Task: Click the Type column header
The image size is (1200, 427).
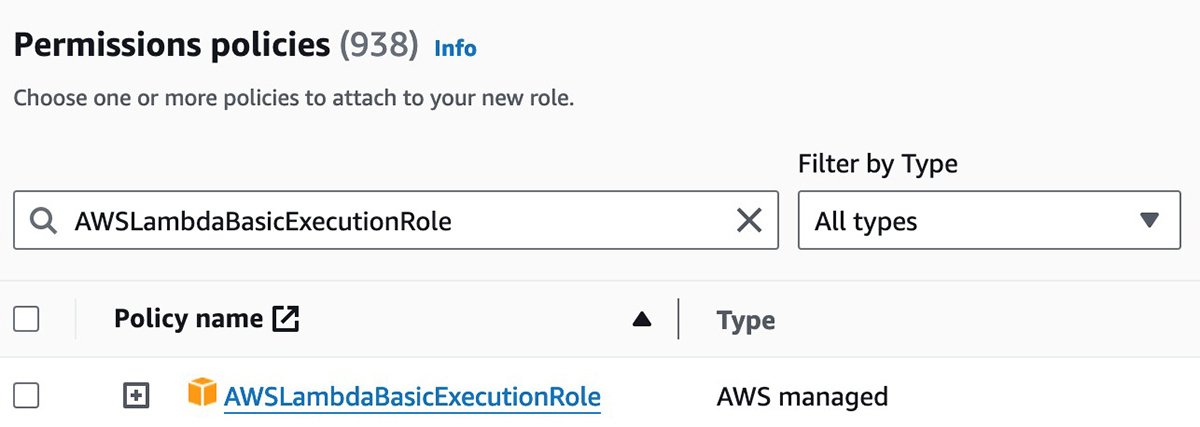Action: tap(746, 321)
